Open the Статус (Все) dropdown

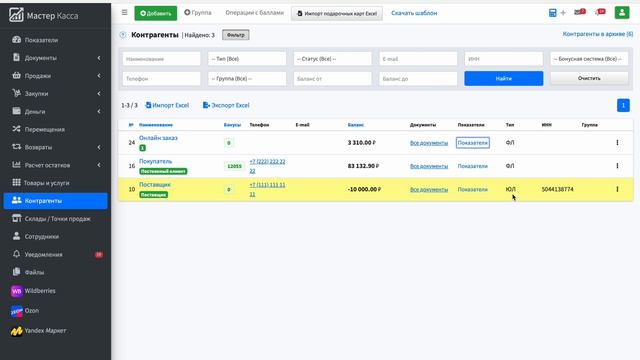[x=333, y=59]
